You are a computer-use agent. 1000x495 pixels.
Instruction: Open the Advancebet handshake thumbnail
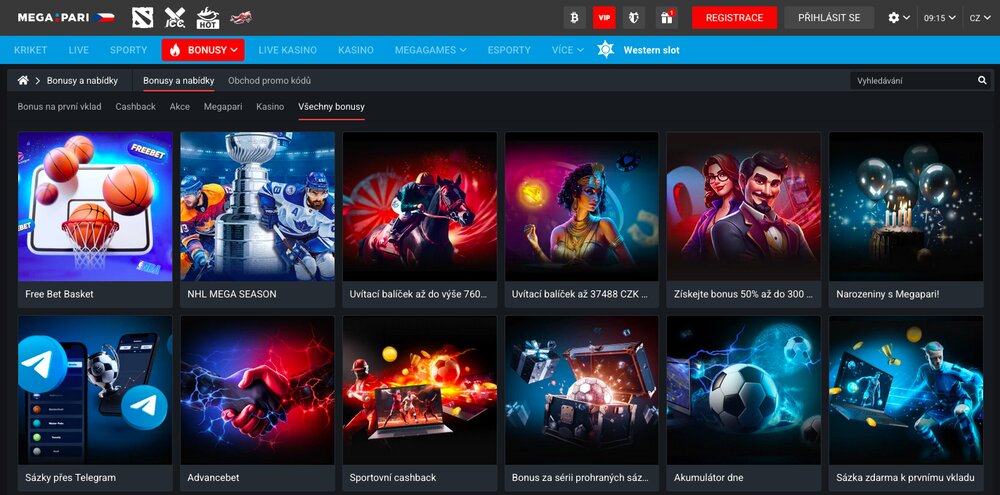point(257,390)
